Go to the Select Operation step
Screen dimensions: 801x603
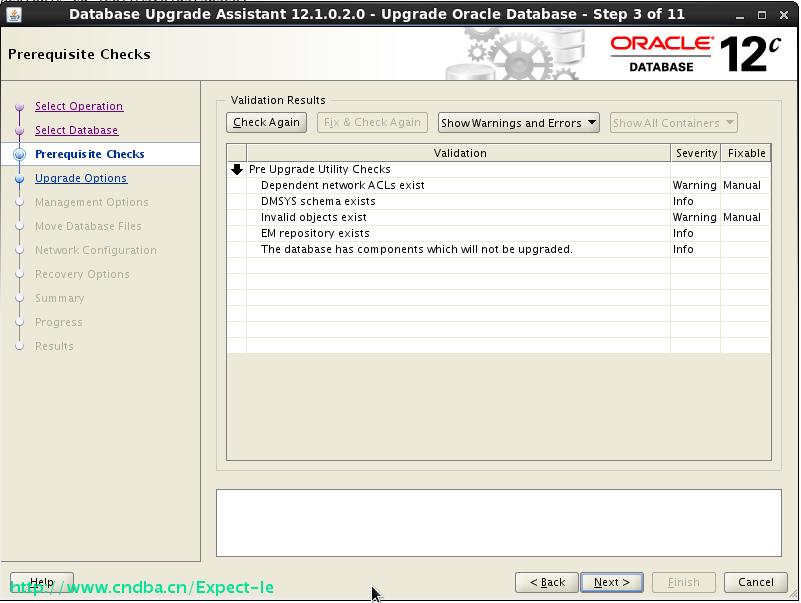[x=79, y=106]
